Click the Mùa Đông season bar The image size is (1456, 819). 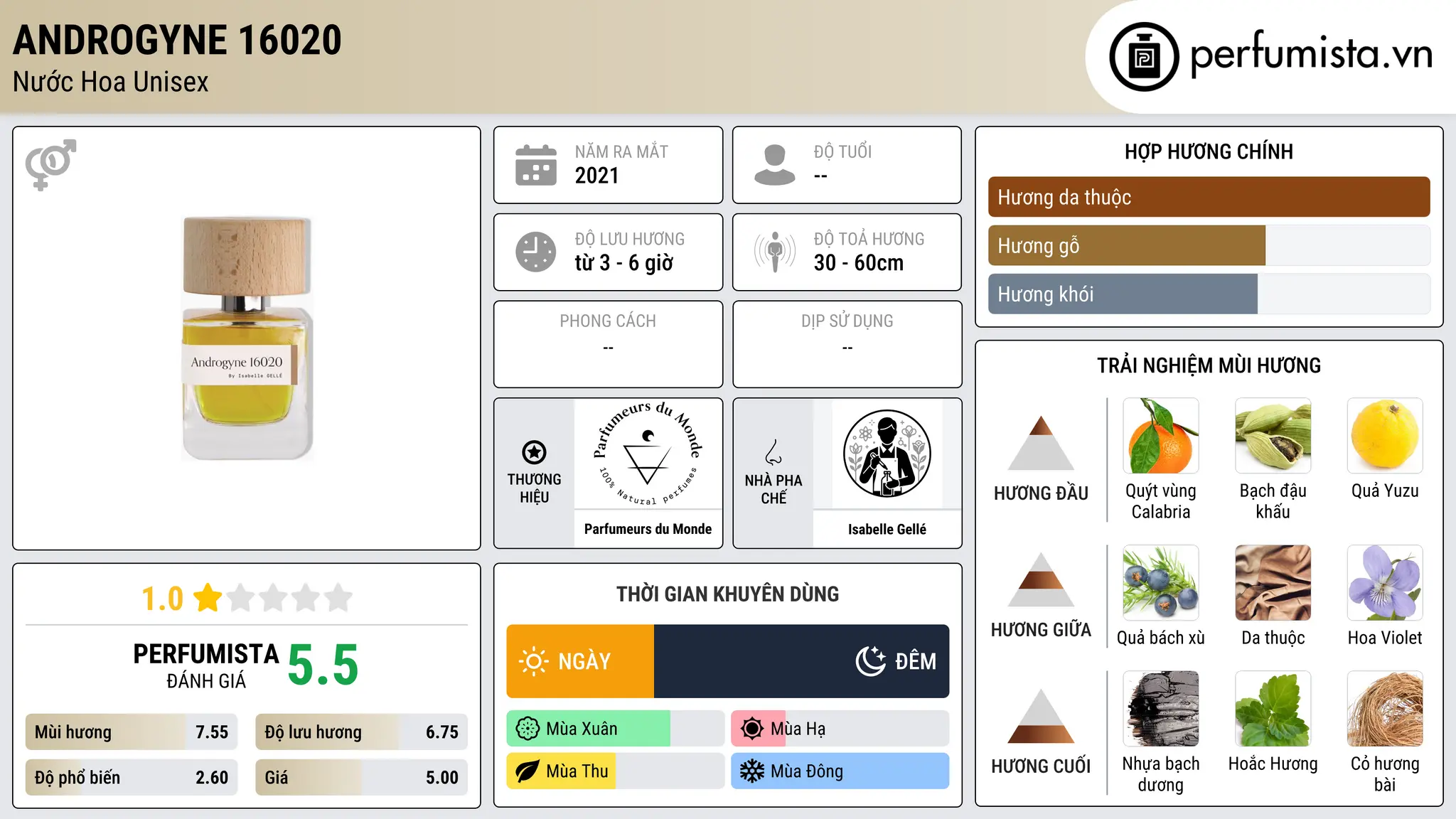(840, 771)
